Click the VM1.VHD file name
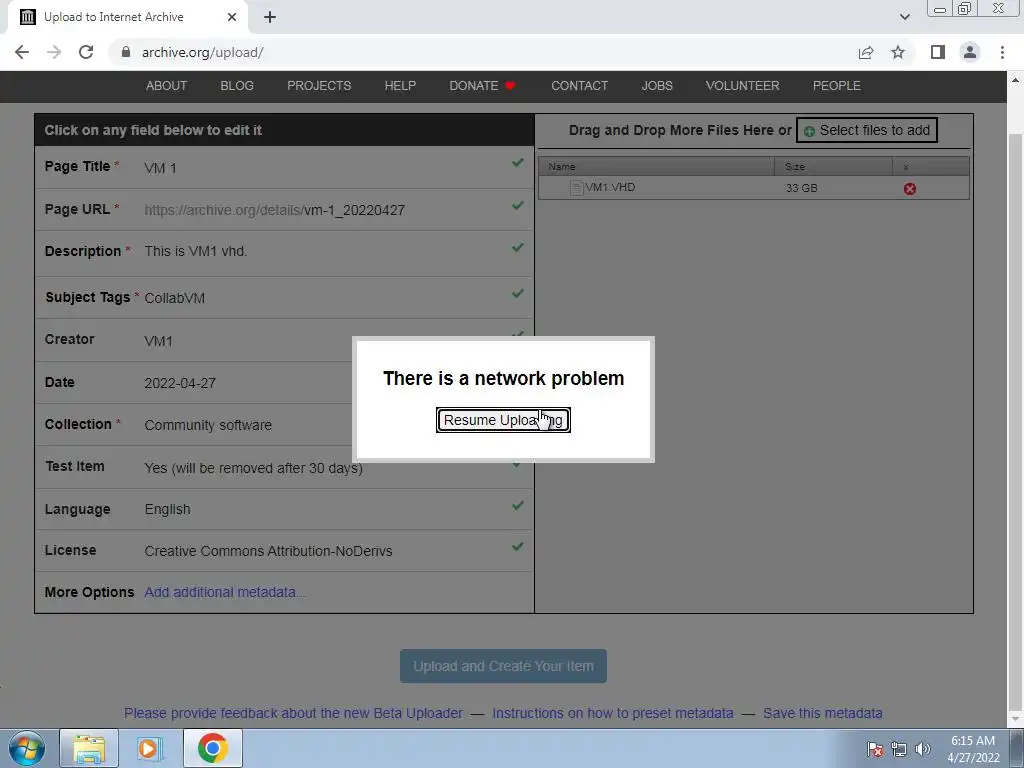This screenshot has height=768, width=1024. 609,187
